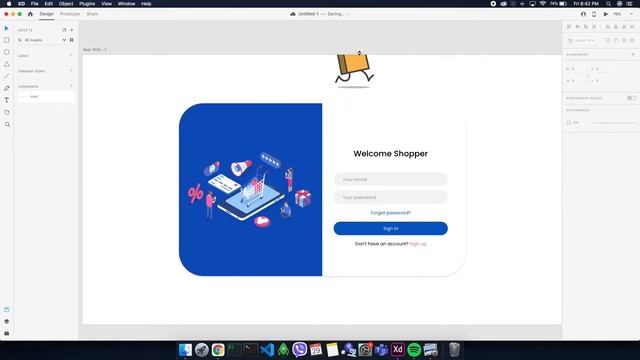The height and width of the screenshot is (360, 640).
Task: Open the View menu
Action: point(107,4)
